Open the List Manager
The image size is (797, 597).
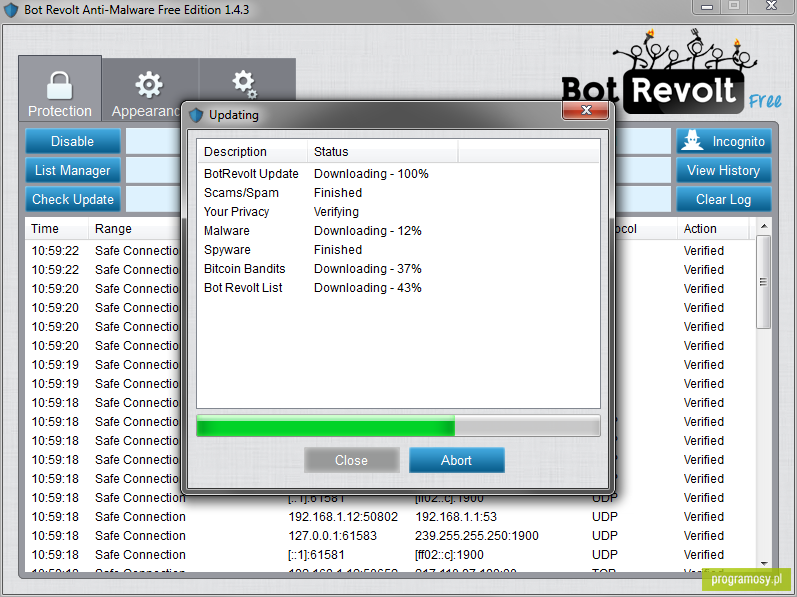pos(73,170)
